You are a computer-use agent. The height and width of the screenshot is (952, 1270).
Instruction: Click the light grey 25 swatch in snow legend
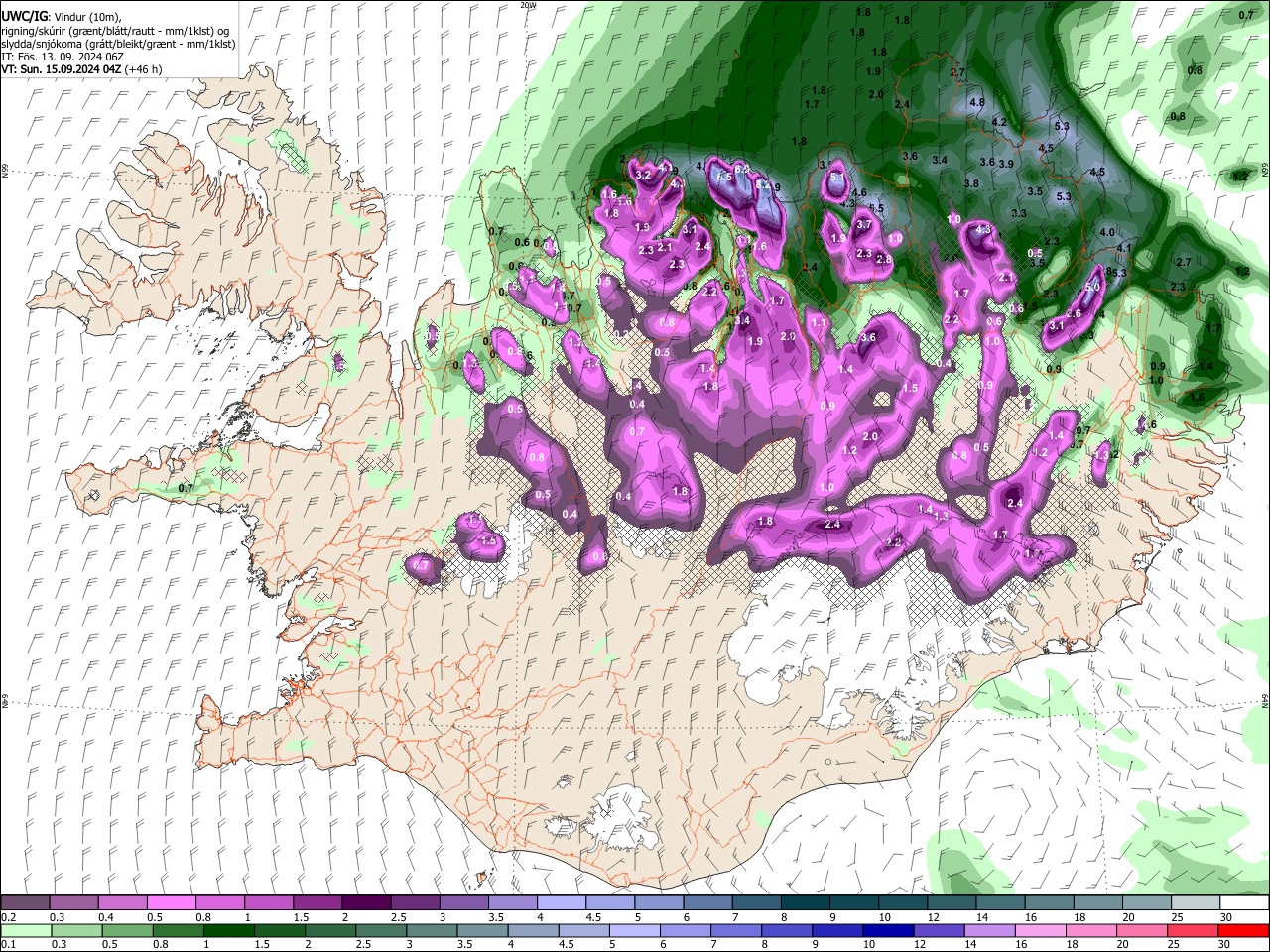(1195, 902)
